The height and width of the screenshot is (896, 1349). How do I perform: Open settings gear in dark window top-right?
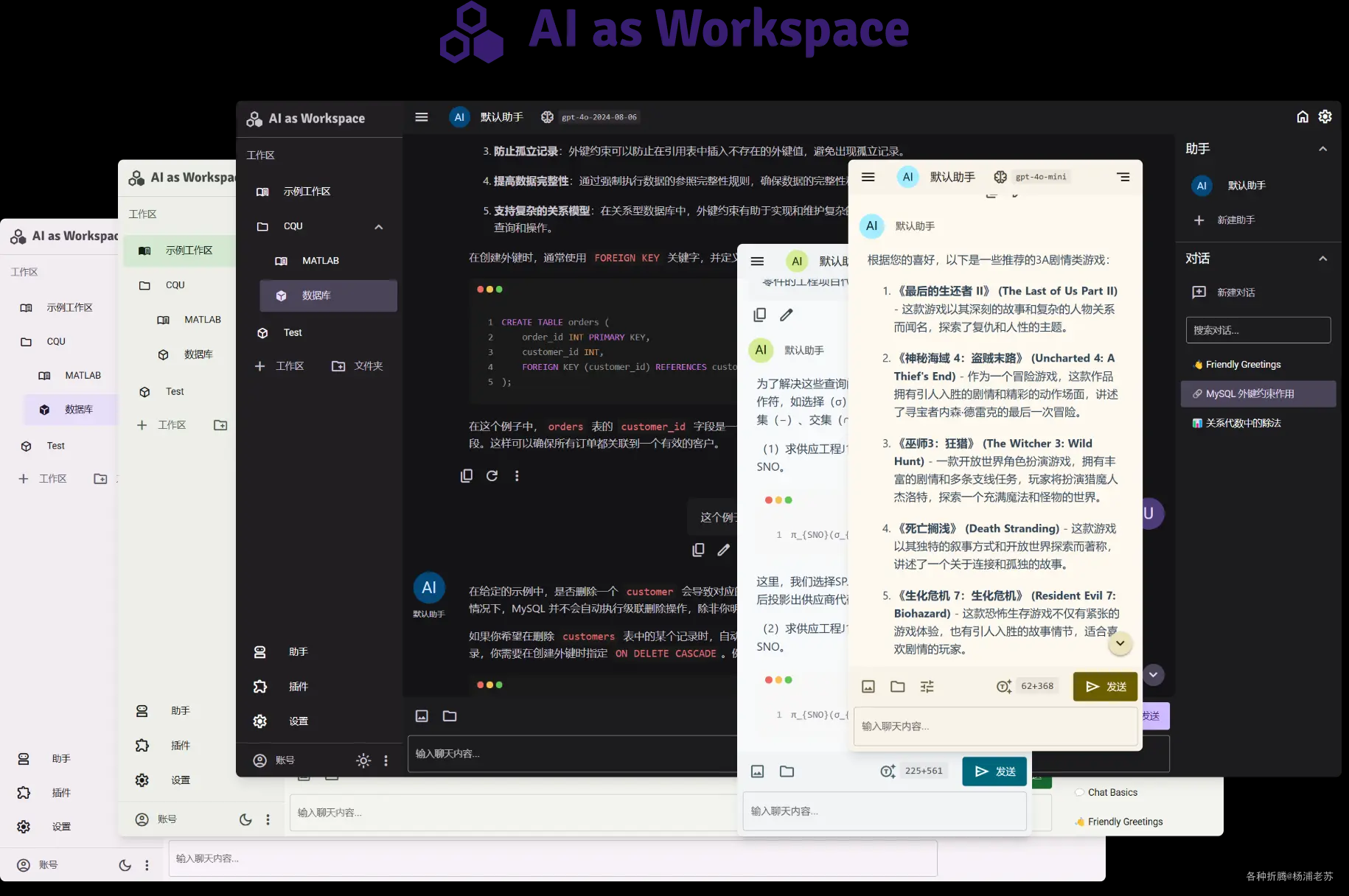coord(1325,116)
